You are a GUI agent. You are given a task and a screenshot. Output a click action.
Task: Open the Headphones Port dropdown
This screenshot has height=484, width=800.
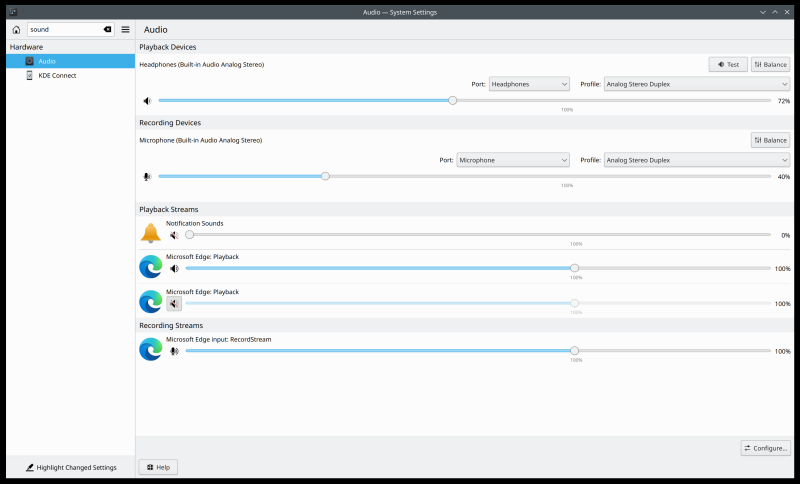[528, 84]
